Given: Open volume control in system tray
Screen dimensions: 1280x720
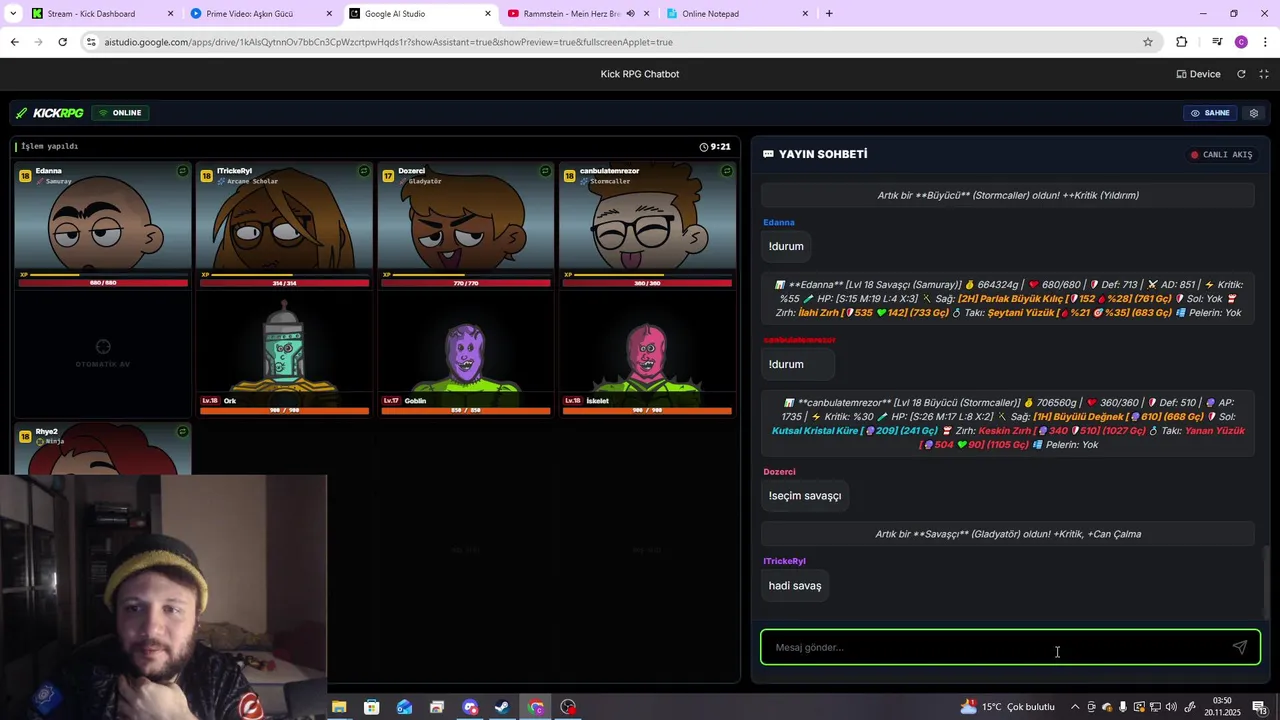Looking at the screenshot, I should (1171, 707).
